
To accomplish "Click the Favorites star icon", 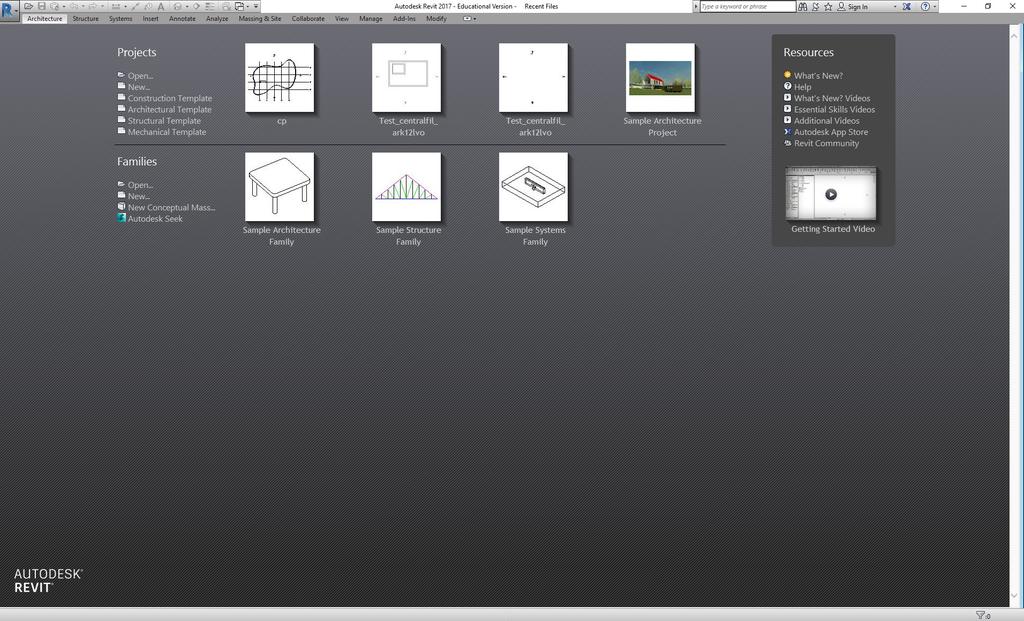I will pos(828,7).
